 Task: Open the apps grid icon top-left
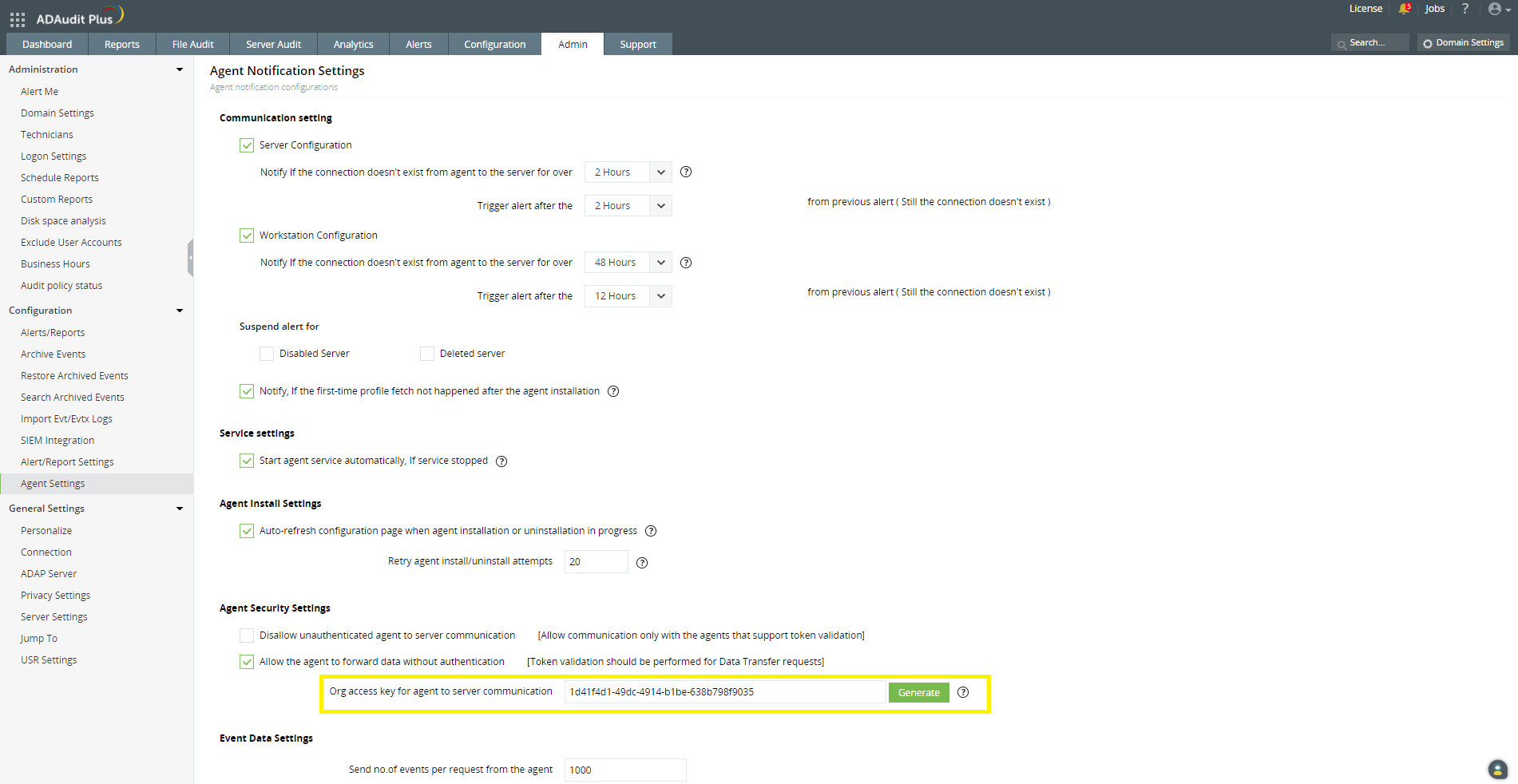tap(17, 19)
